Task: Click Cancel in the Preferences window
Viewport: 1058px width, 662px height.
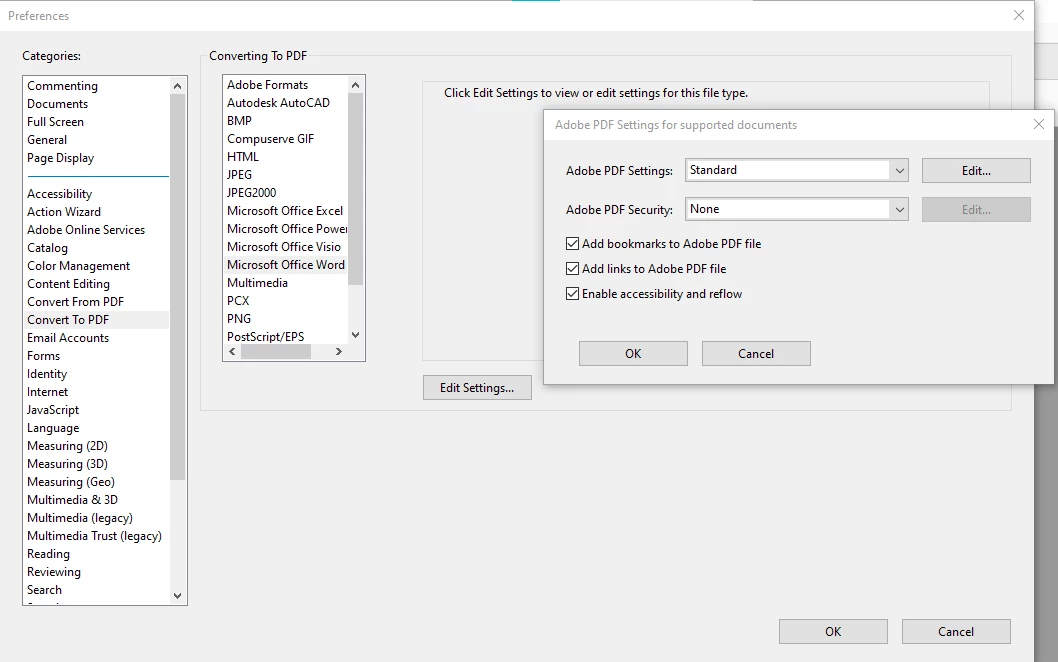Action: coord(956,632)
